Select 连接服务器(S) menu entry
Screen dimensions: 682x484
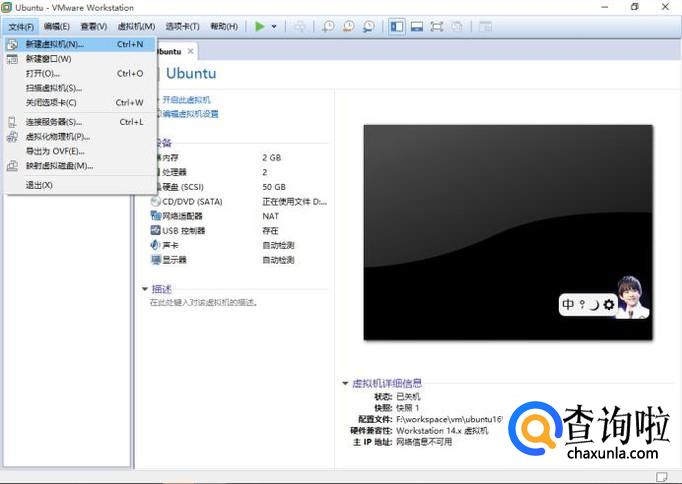[53, 122]
